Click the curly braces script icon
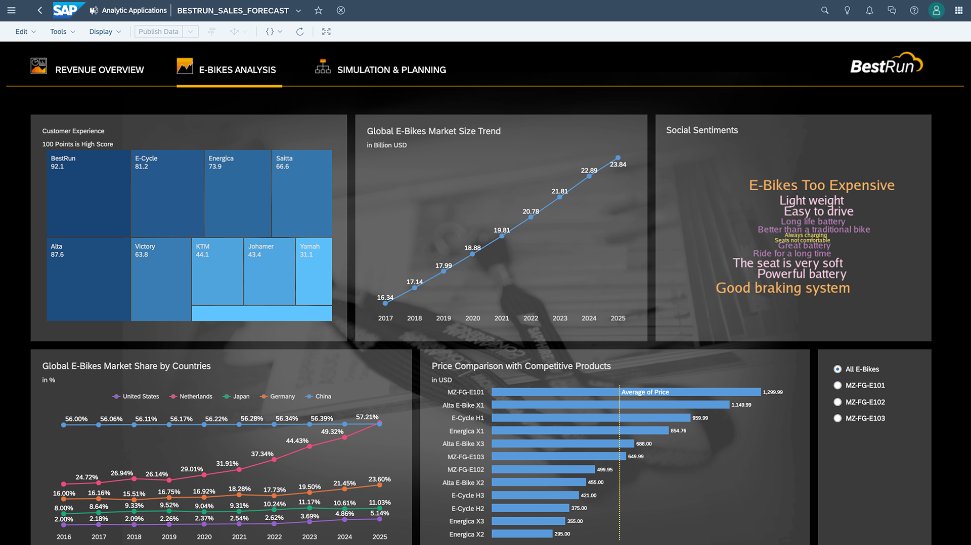Screen dimensions: 971x545 269,32
